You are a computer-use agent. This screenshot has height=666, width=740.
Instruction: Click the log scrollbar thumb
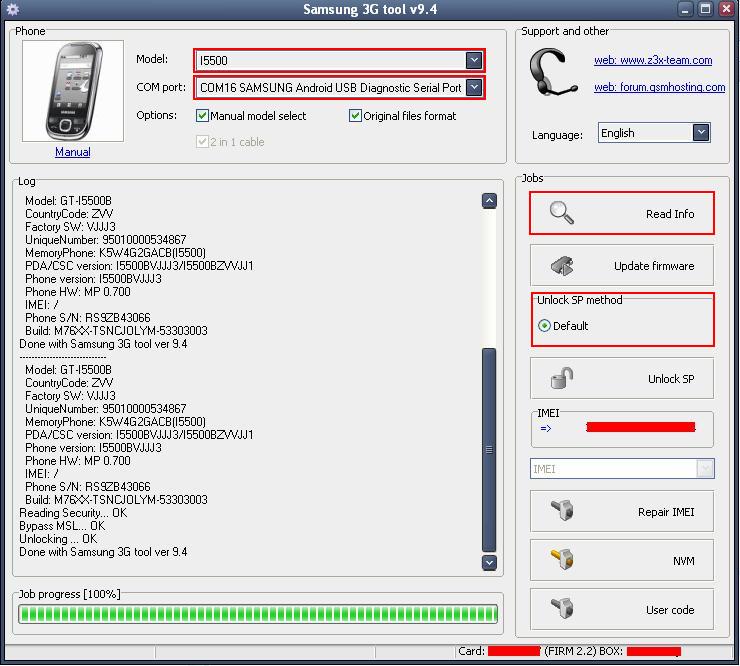(489, 450)
